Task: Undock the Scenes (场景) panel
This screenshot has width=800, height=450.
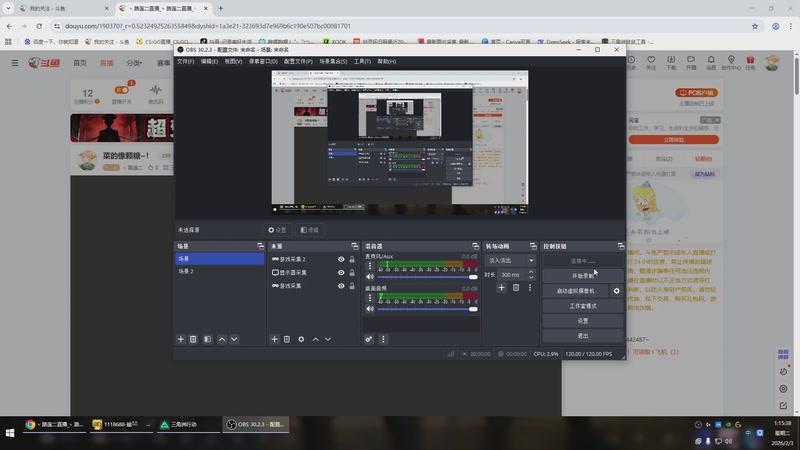Action: click(x=260, y=246)
